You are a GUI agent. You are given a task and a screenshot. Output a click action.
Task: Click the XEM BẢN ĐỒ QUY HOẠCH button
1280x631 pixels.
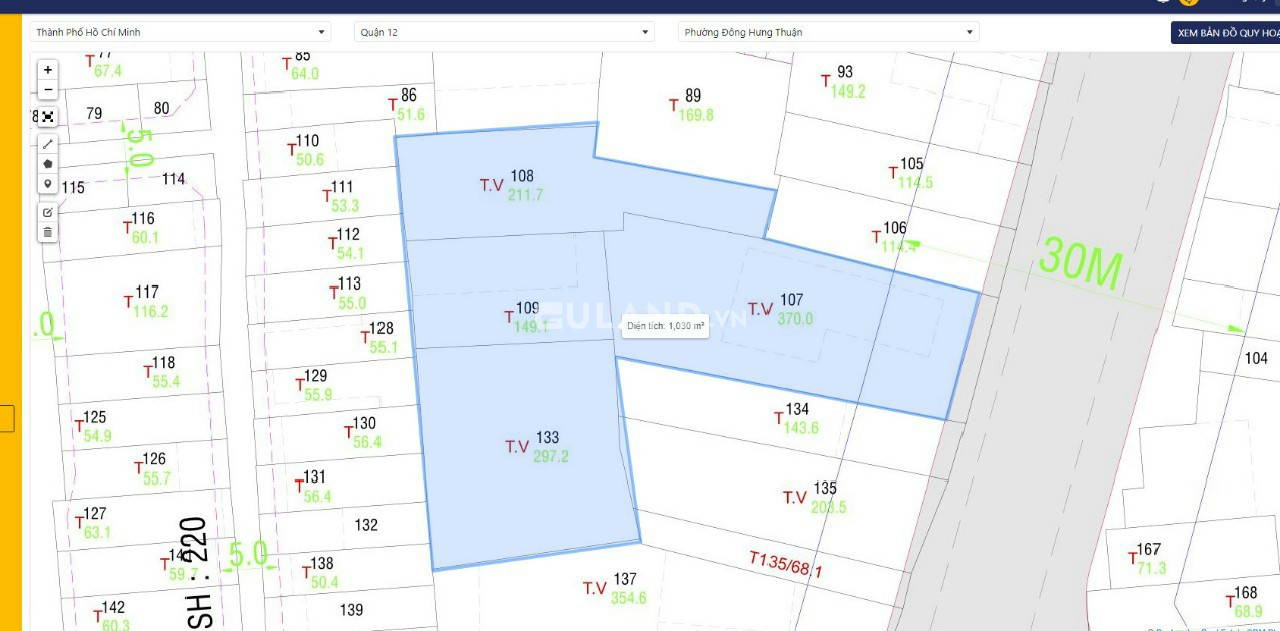(x=1225, y=32)
